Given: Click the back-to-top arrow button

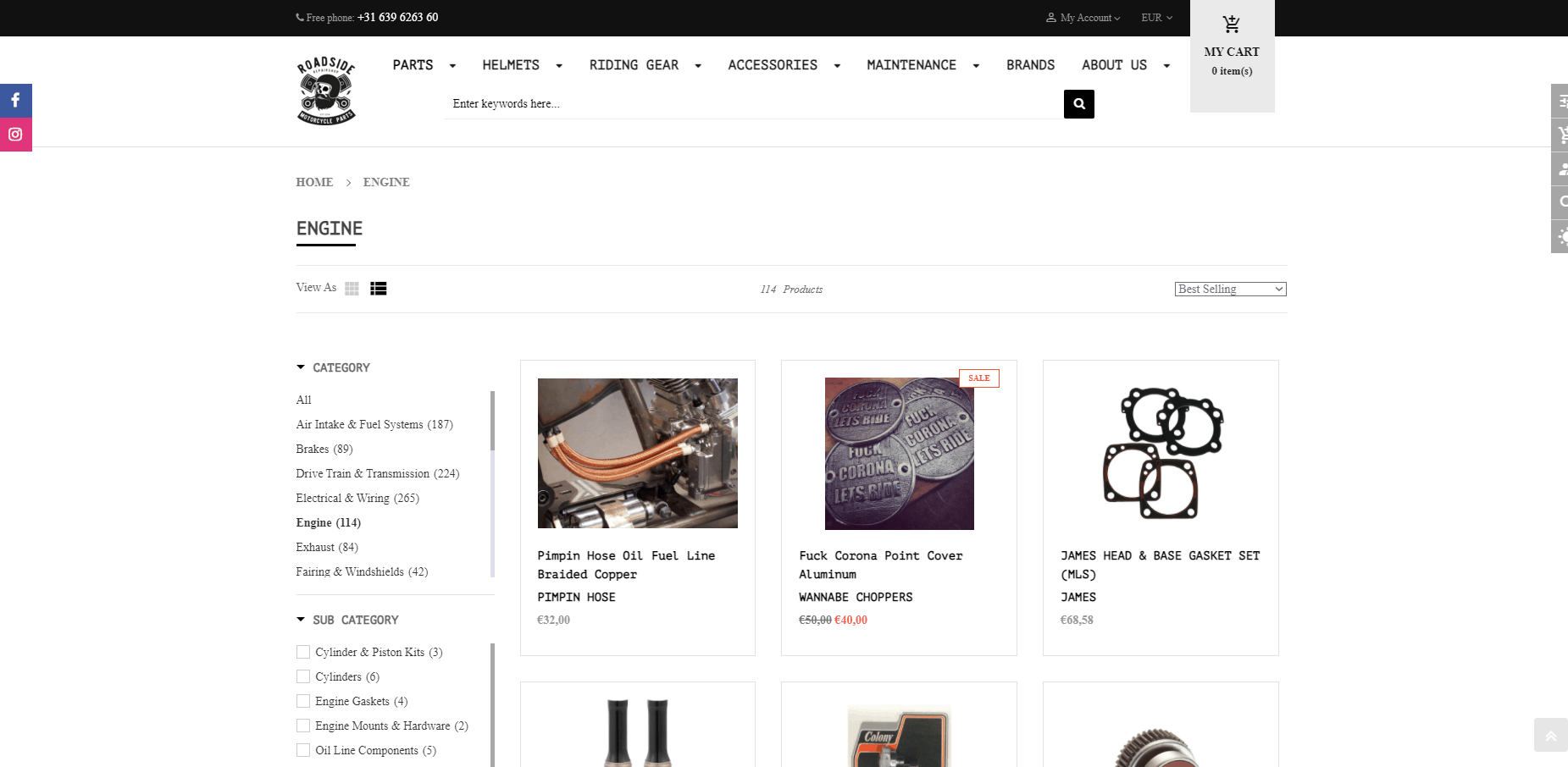Looking at the screenshot, I should [x=1550, y=735].
